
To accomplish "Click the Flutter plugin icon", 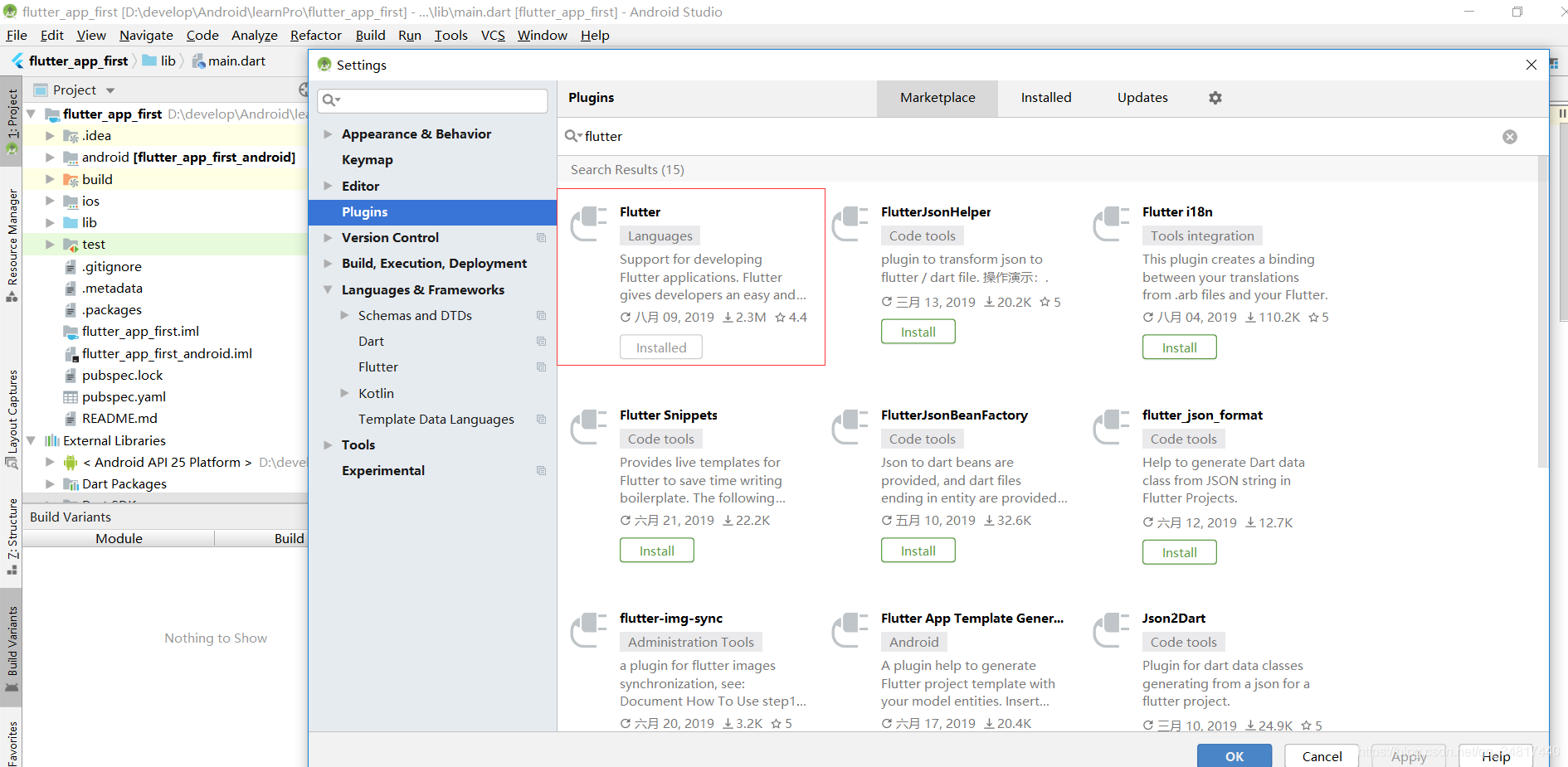I will tap(589, 224).
